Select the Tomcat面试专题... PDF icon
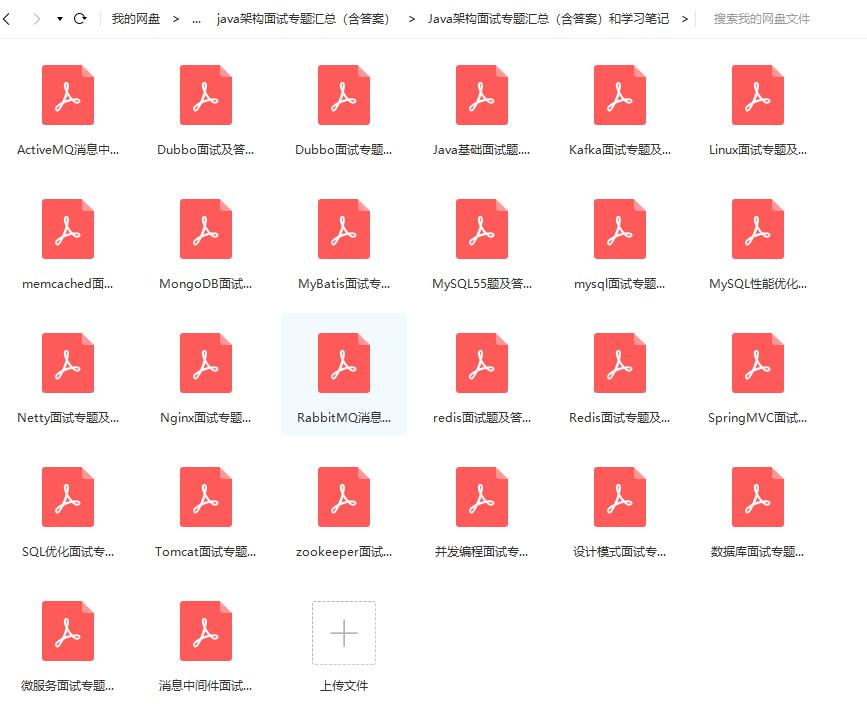The width and height of the screenshot is (867, 718). (206, 497)
